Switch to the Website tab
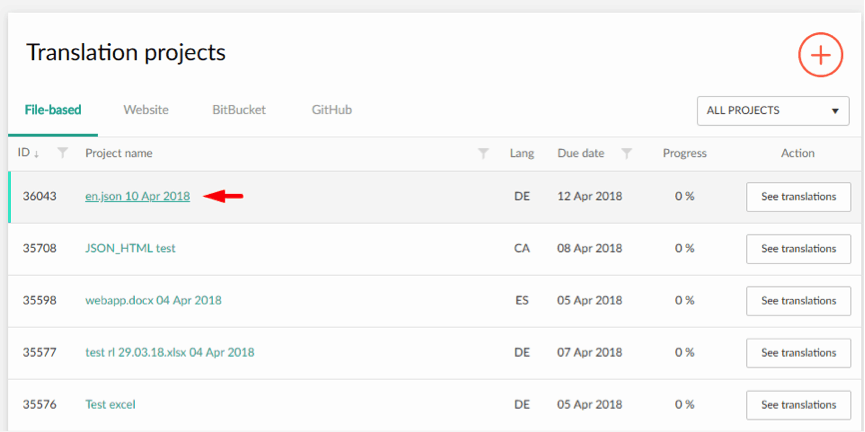 pyautogui.click(x=146, y=110)
